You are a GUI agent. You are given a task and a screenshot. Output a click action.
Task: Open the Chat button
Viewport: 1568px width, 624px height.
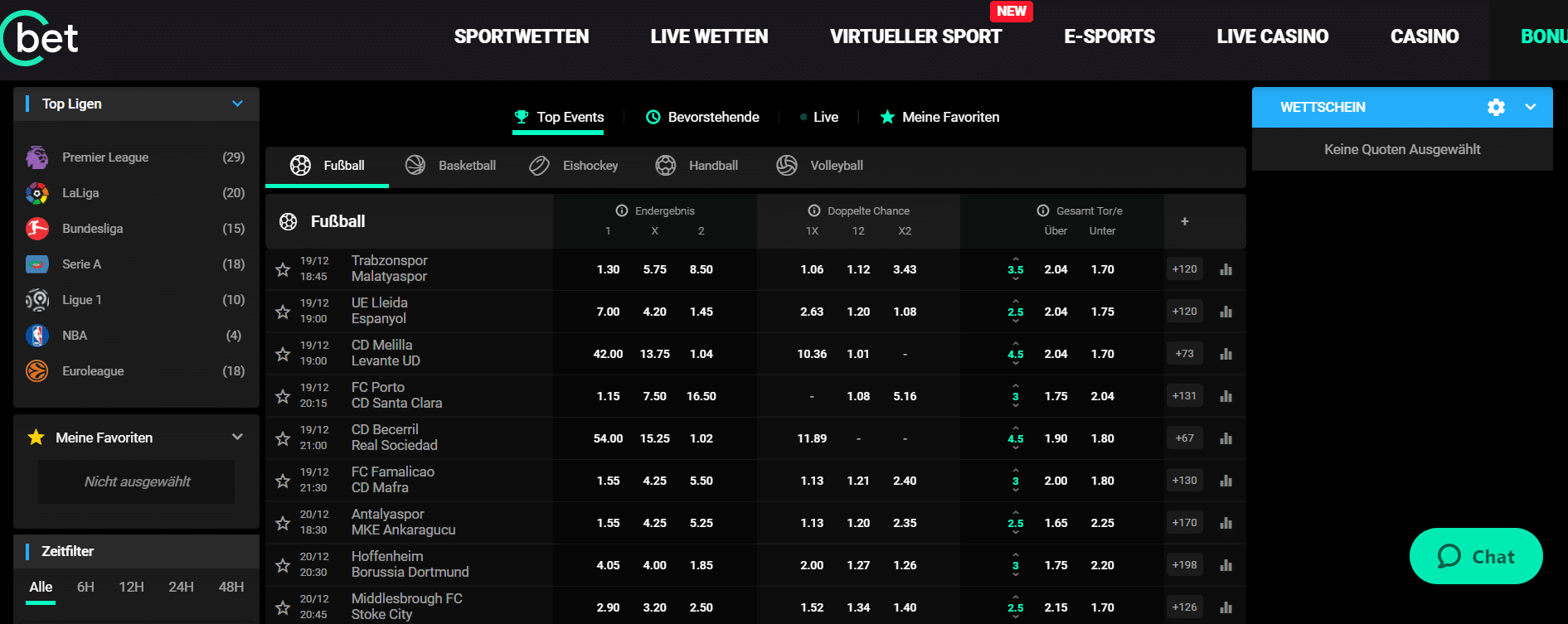(1476, 556)
